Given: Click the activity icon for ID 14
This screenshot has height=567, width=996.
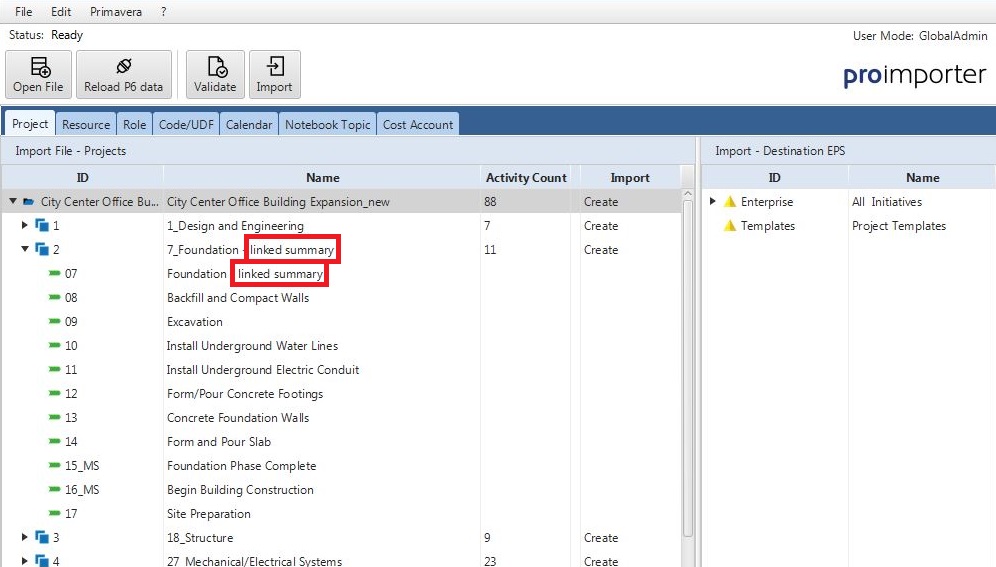Looking at the screenshot, I should [x=55, y=441].
